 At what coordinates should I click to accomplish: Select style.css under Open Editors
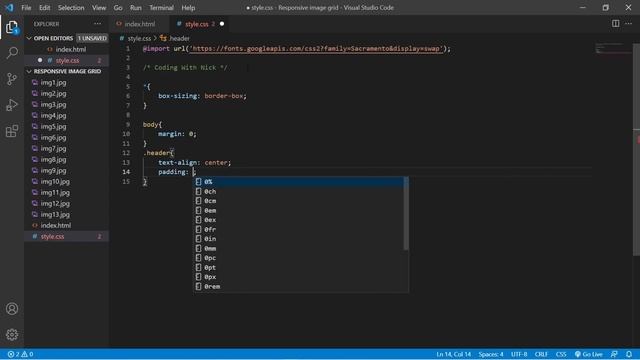click(67, 60)
